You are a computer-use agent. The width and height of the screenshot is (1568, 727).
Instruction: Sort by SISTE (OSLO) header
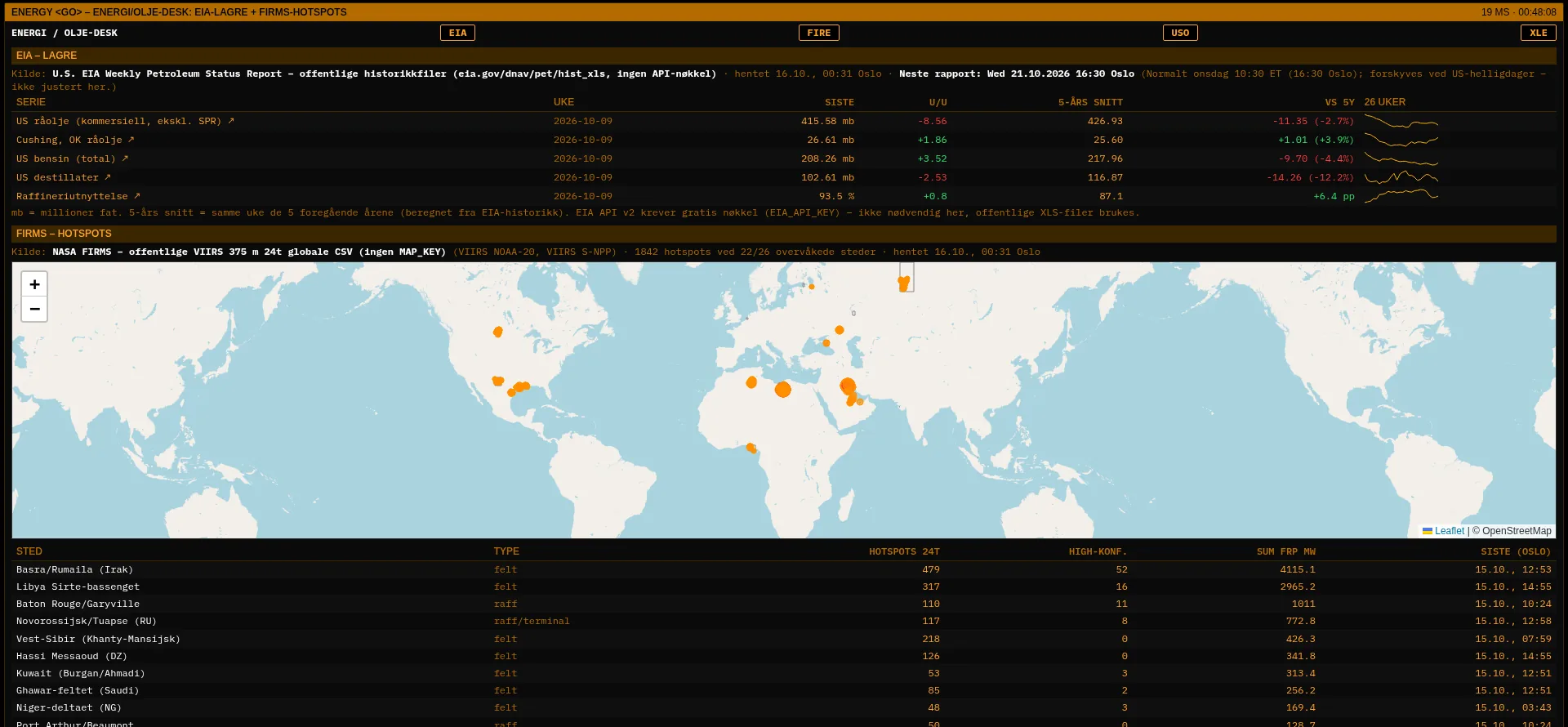(1516, 551)
